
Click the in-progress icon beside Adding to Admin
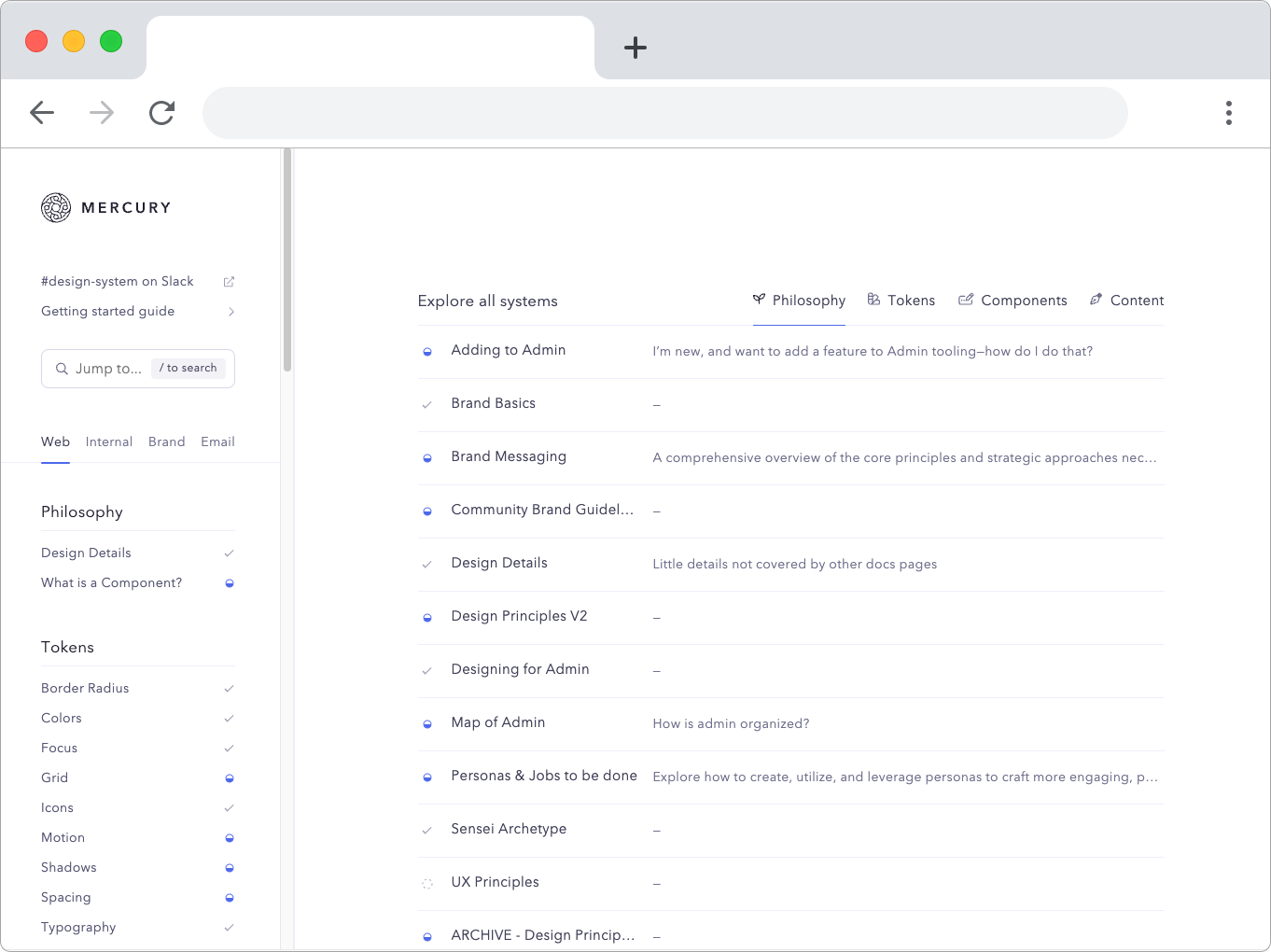[427, 352]
